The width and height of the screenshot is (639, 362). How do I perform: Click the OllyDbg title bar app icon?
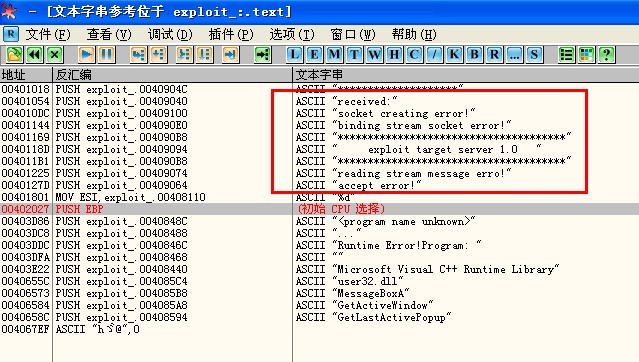9,11
